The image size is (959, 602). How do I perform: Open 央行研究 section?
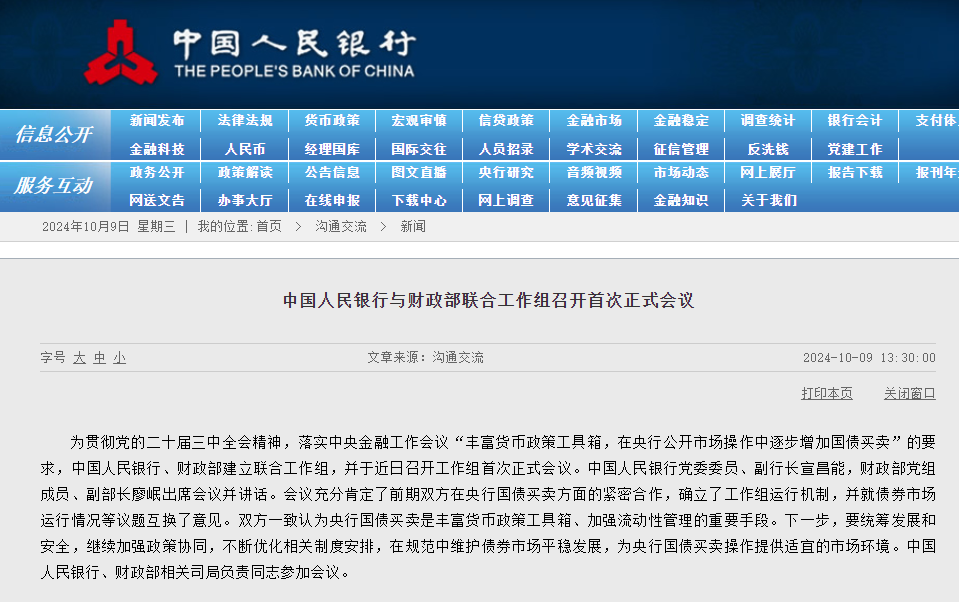point(506,173)
